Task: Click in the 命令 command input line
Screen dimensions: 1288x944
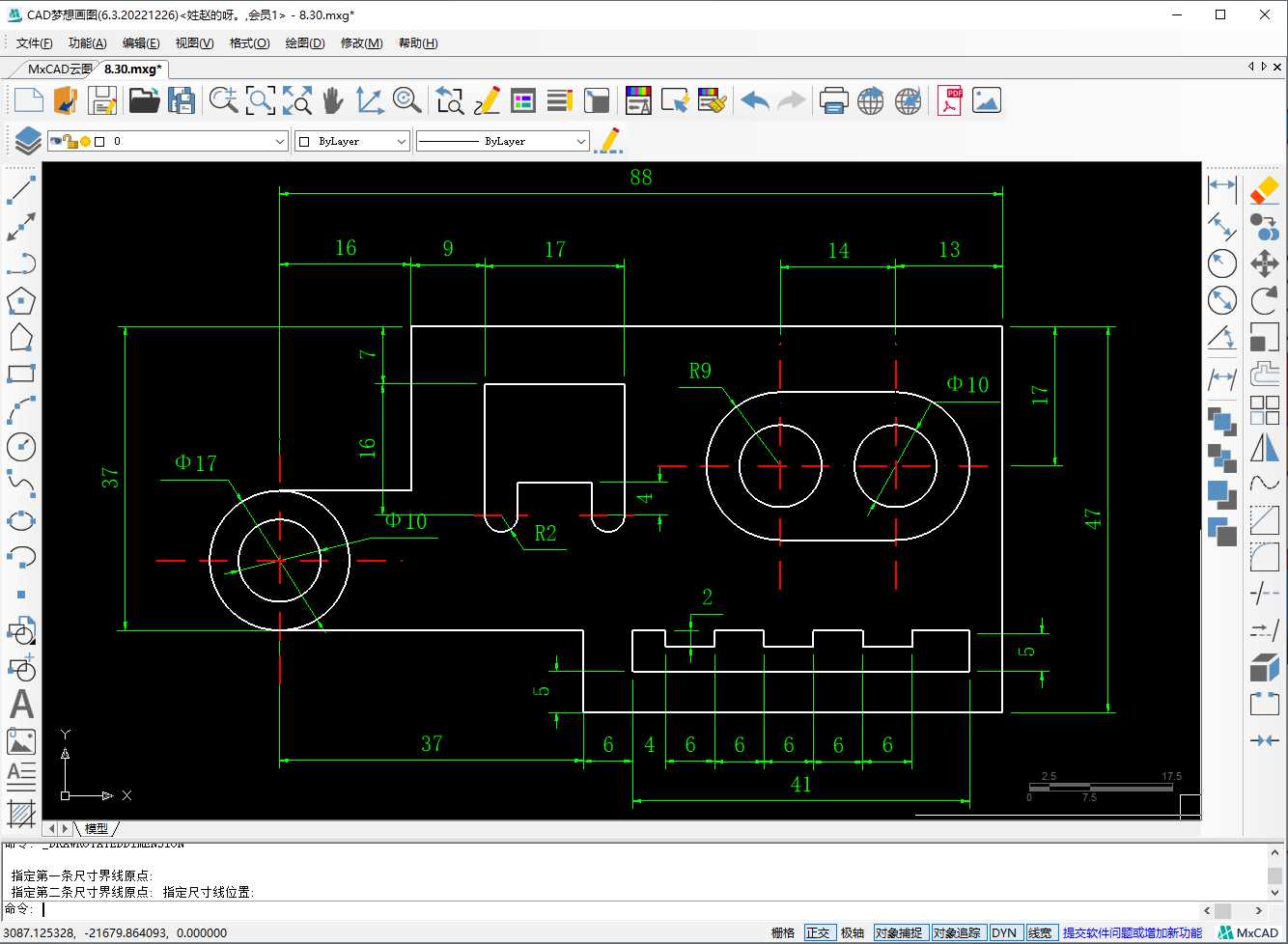Action: pos(618,909)
